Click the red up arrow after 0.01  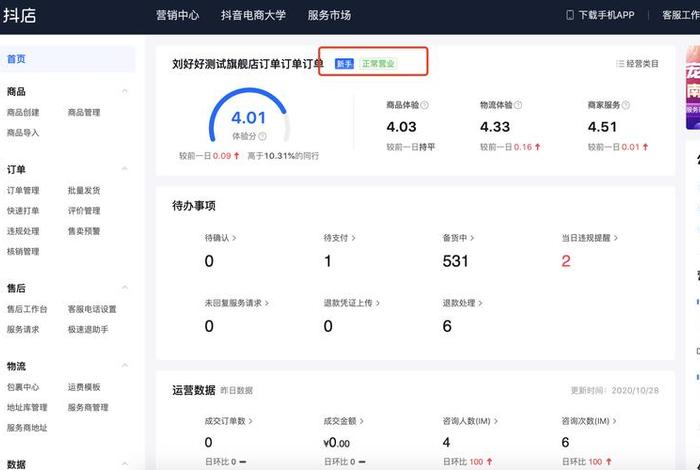645,147
